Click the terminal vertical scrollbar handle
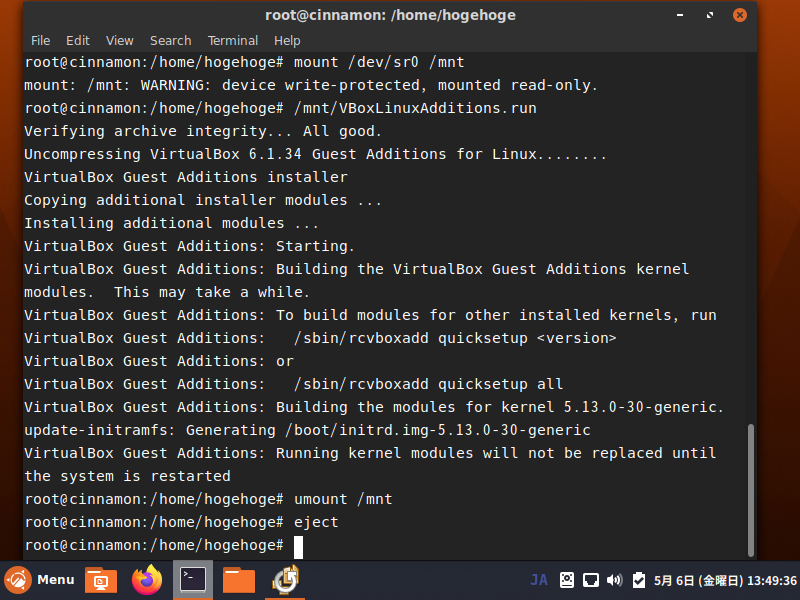The width and height of the screenshot is (800, 600). click(x=751, y=490)
